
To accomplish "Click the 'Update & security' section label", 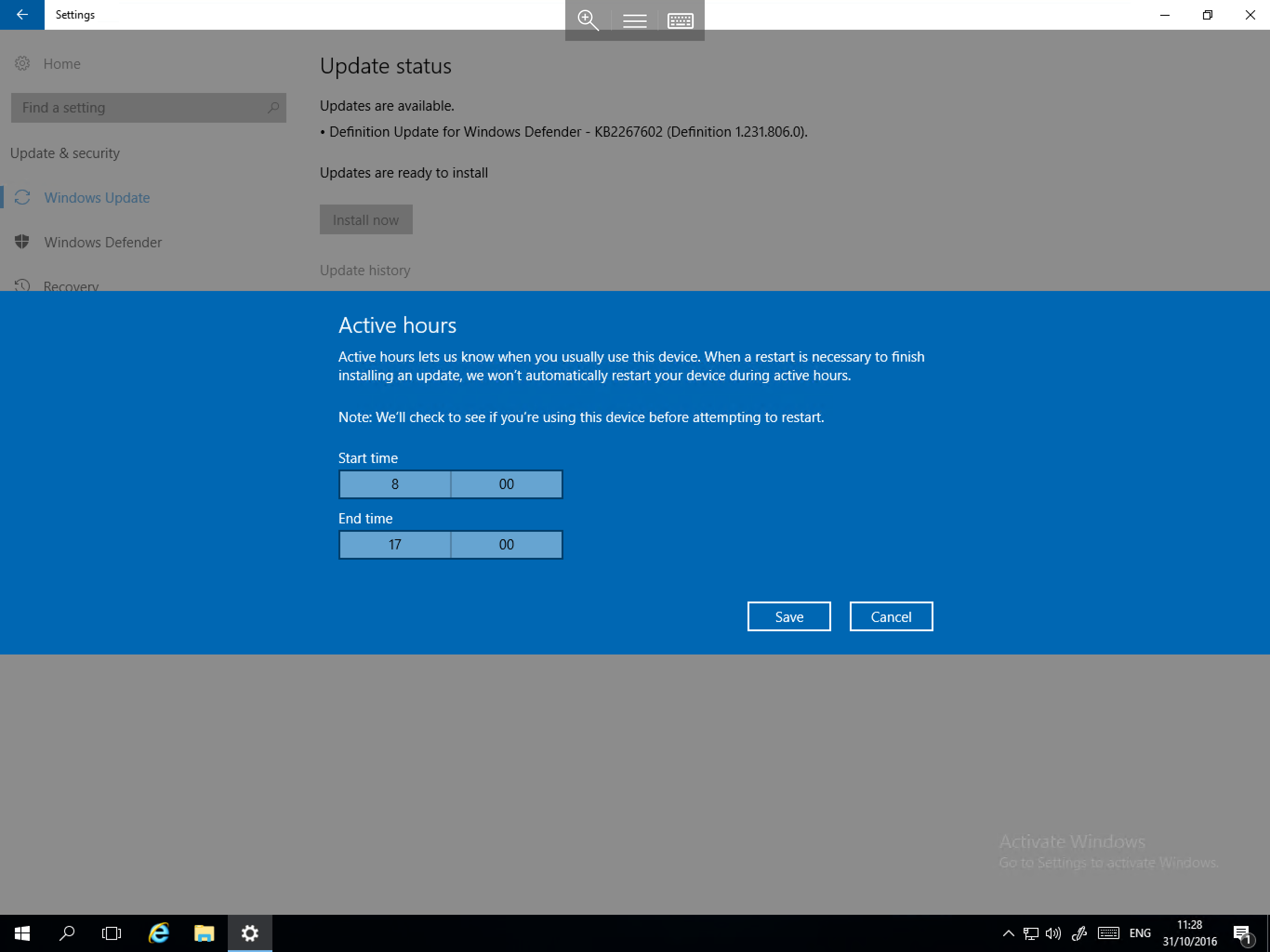I will 65,153.
